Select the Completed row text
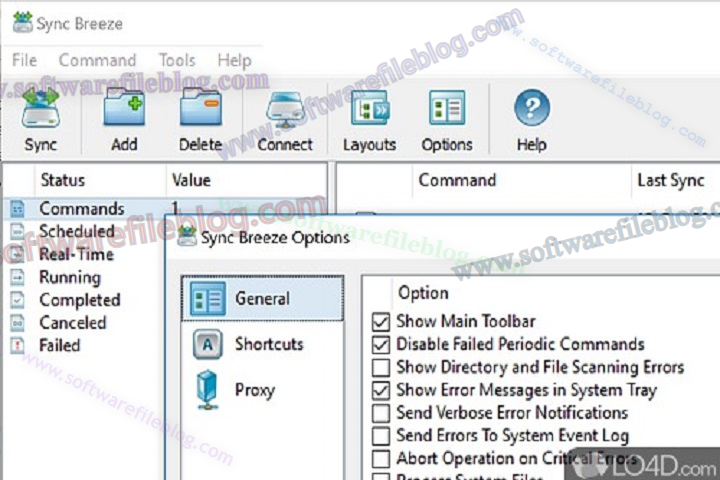The width and height of the screenshot is (720, 480). pos(80,300)
